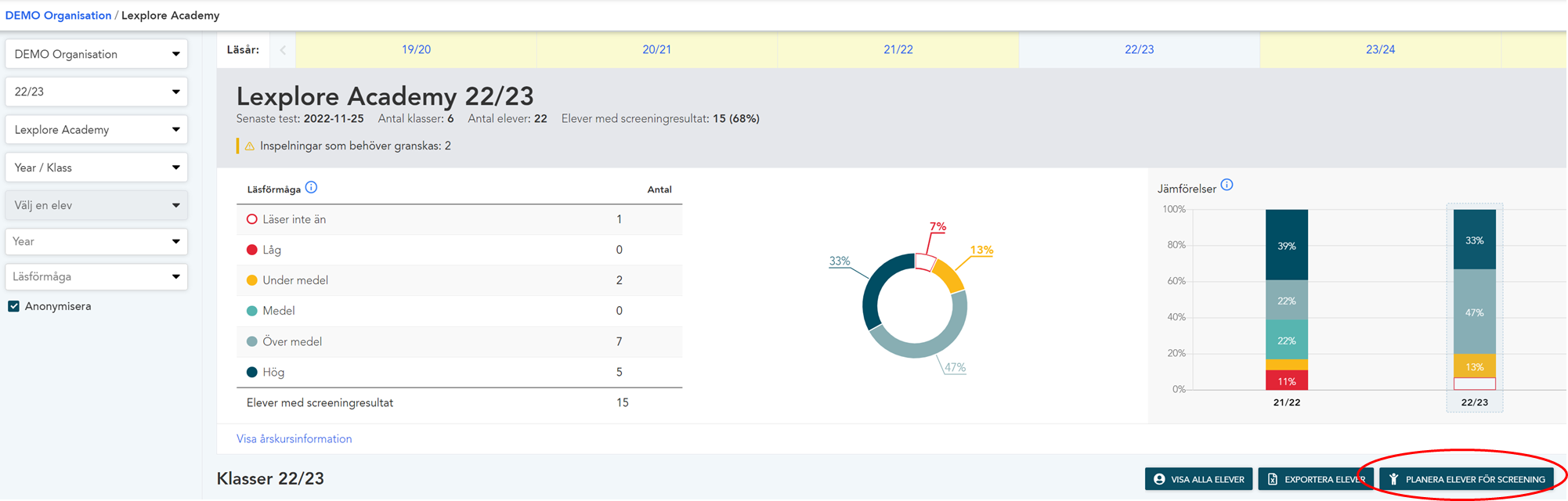This screenshot has height=501, width=1568.
Task: Uncheck the Anonymisera checkbox
Action: pos(13,306)
